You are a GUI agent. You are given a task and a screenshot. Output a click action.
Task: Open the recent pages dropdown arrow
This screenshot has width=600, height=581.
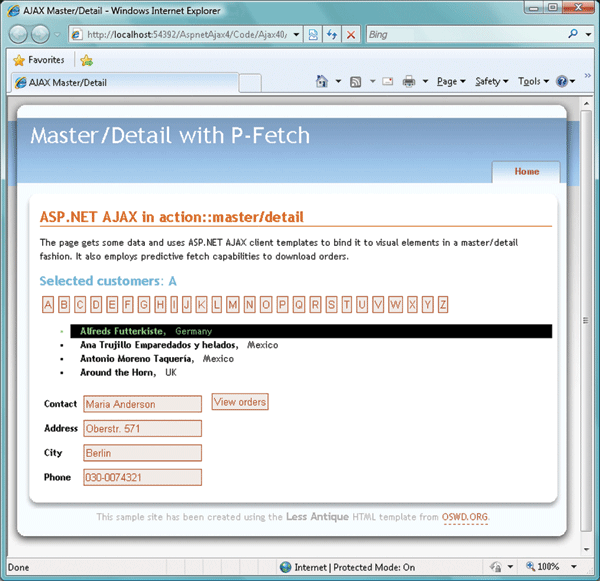tap(57, 34)
